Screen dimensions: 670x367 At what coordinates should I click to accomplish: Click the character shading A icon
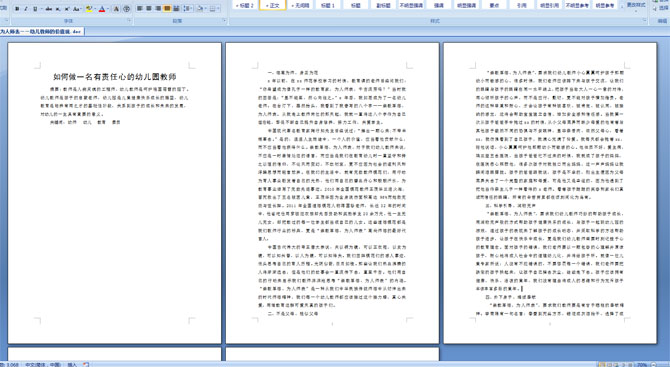116,9
